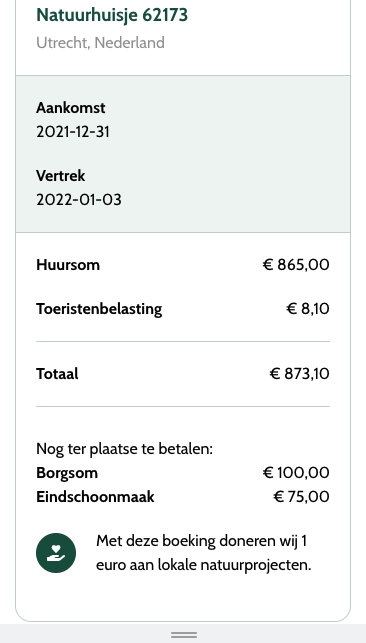This screenshot has width=366, height=643.
Task: Open the Natuurhuisje 62173 title link
Action: tap(112, 15)
